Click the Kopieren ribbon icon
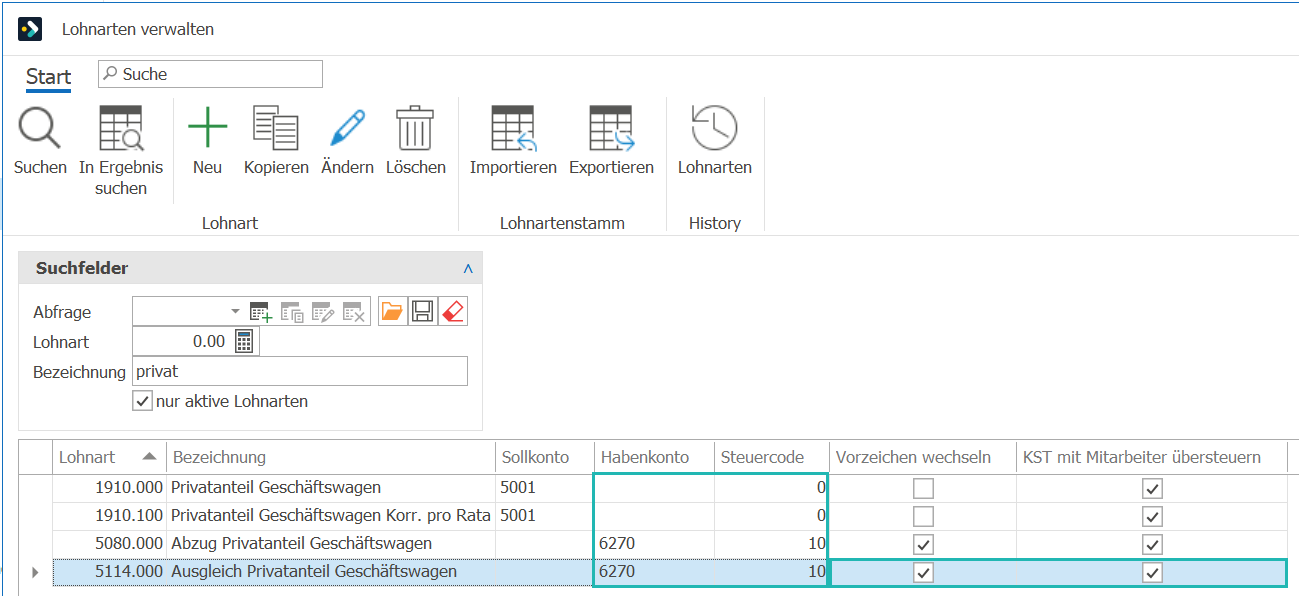This screenshot has width=1299, height=596. tap(276, 129)
